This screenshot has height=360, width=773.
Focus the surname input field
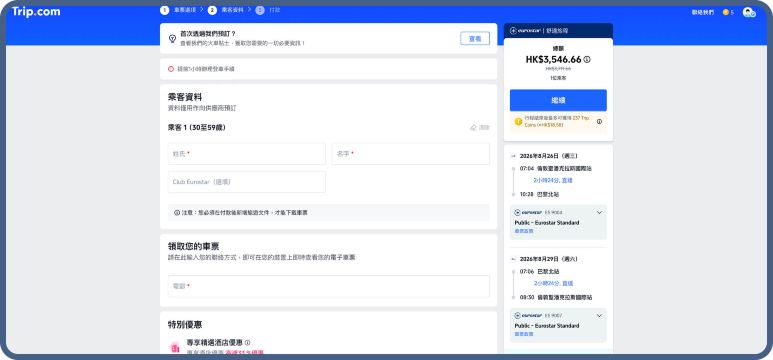pos(246,154)
